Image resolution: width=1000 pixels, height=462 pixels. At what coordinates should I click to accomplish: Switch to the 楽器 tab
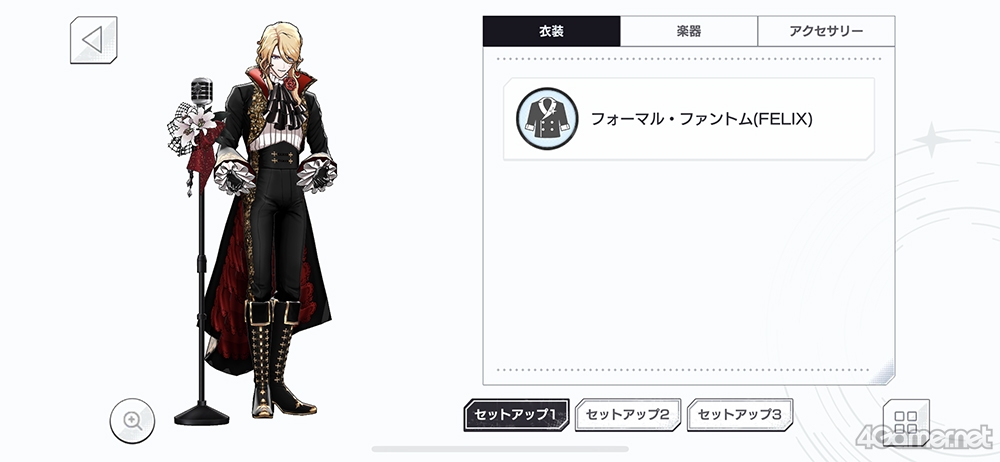[689, 31]
